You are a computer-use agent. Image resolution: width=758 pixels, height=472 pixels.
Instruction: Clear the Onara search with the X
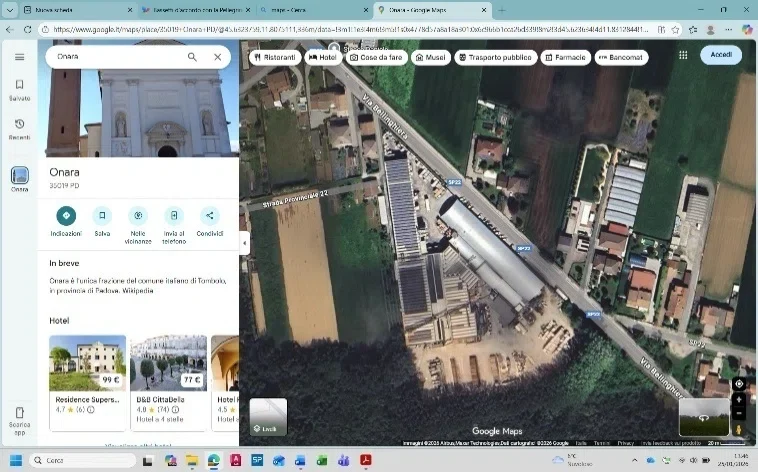pyautogui.click(x=218, y=57)
